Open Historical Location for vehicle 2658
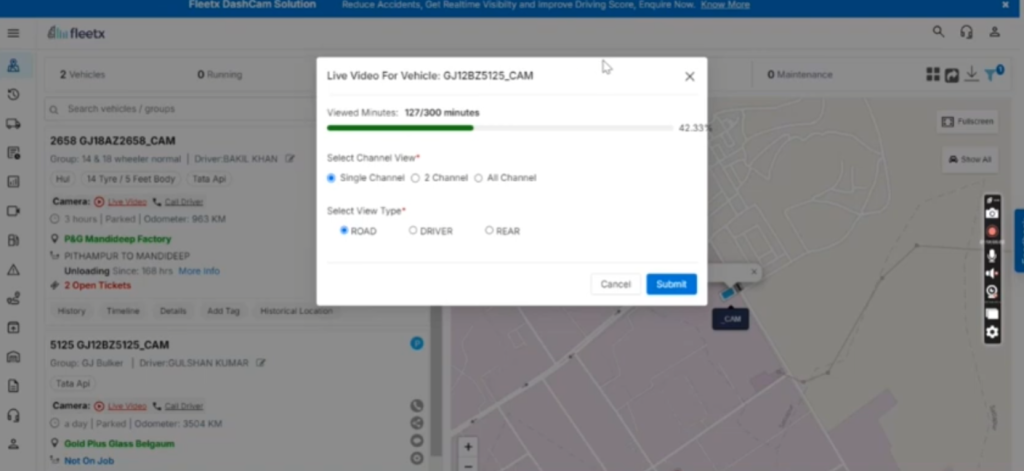Viewport: 1024px width, 471px height. (296, 311)
